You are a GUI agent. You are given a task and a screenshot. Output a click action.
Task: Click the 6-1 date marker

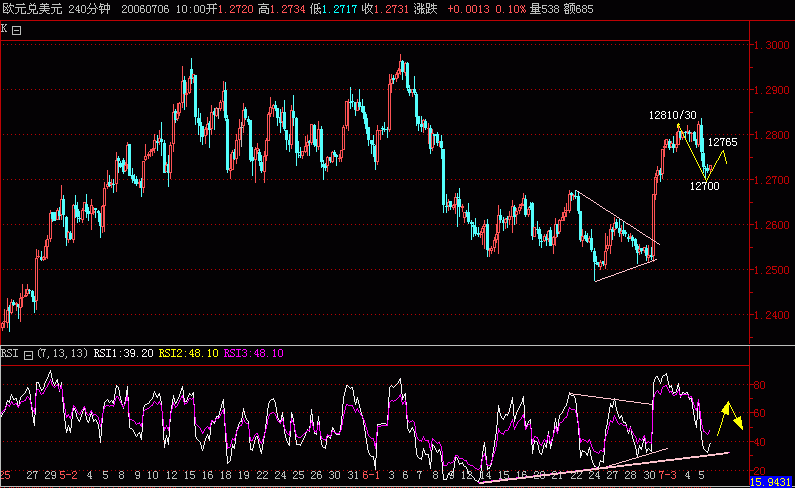[x=371, y=475]
